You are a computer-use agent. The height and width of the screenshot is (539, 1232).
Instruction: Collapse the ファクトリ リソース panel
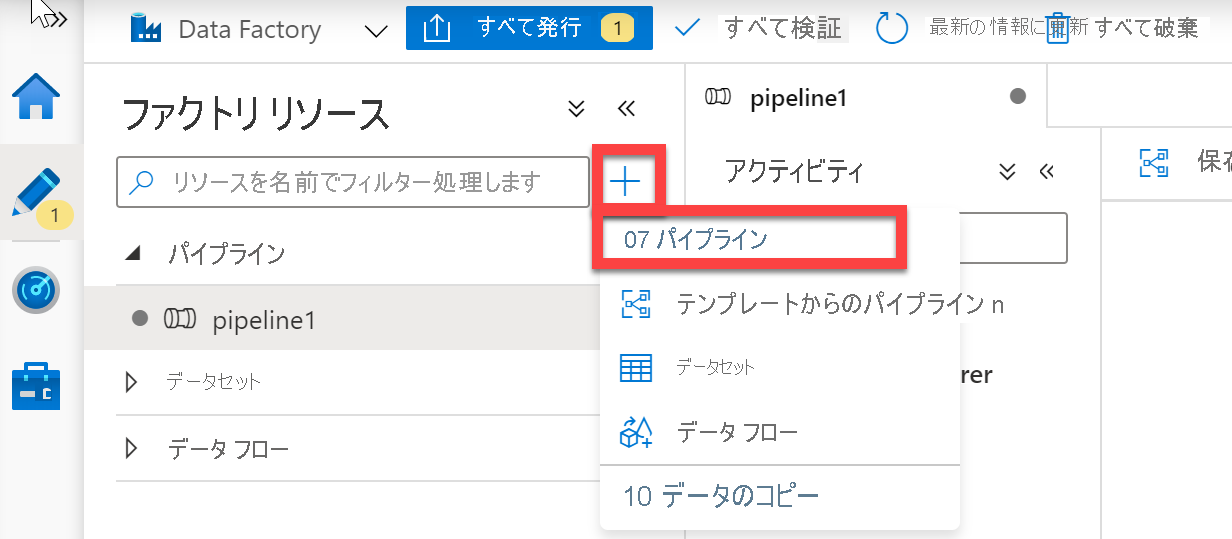626,109
